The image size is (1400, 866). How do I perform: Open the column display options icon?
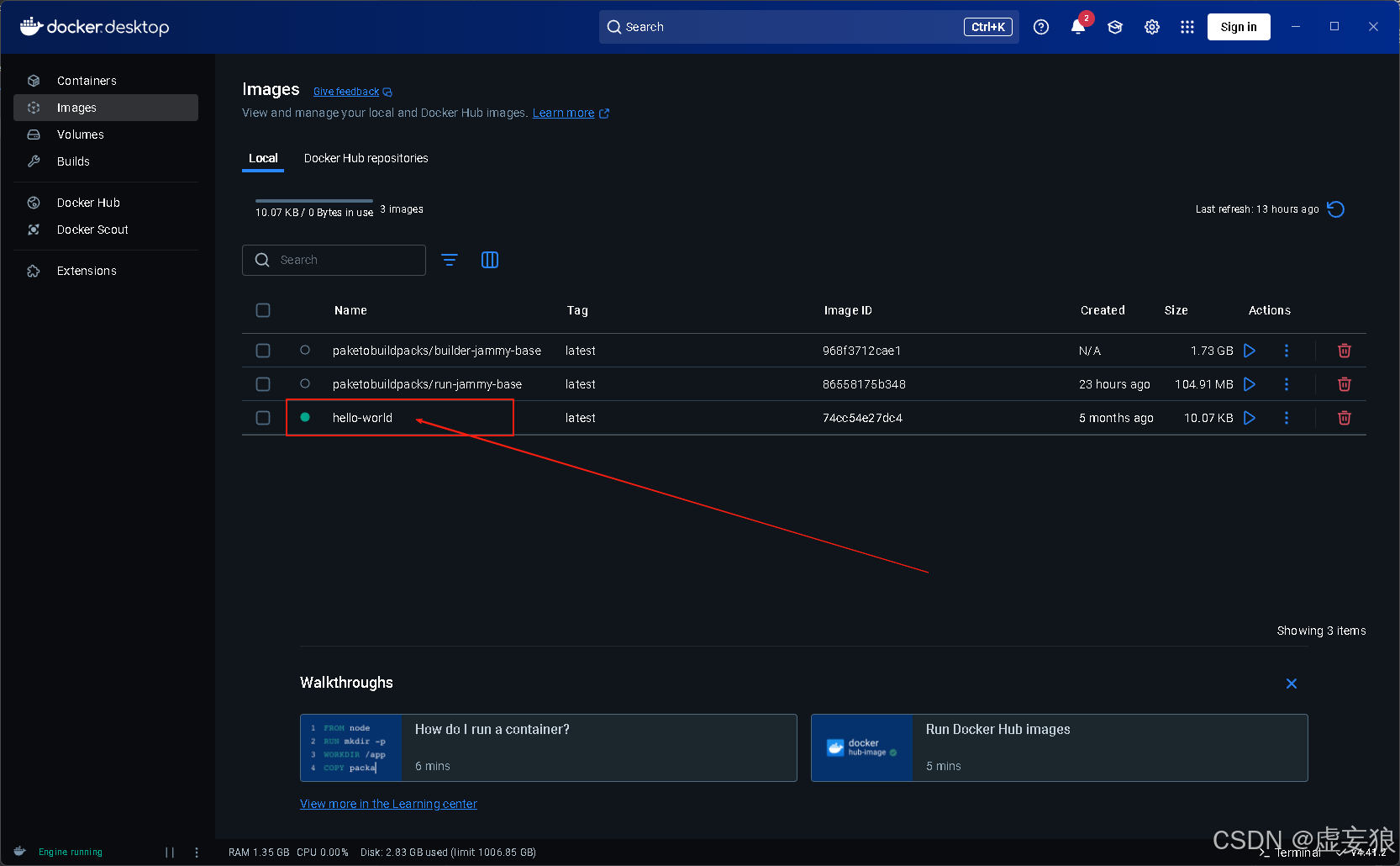click(x=490, y=260)
